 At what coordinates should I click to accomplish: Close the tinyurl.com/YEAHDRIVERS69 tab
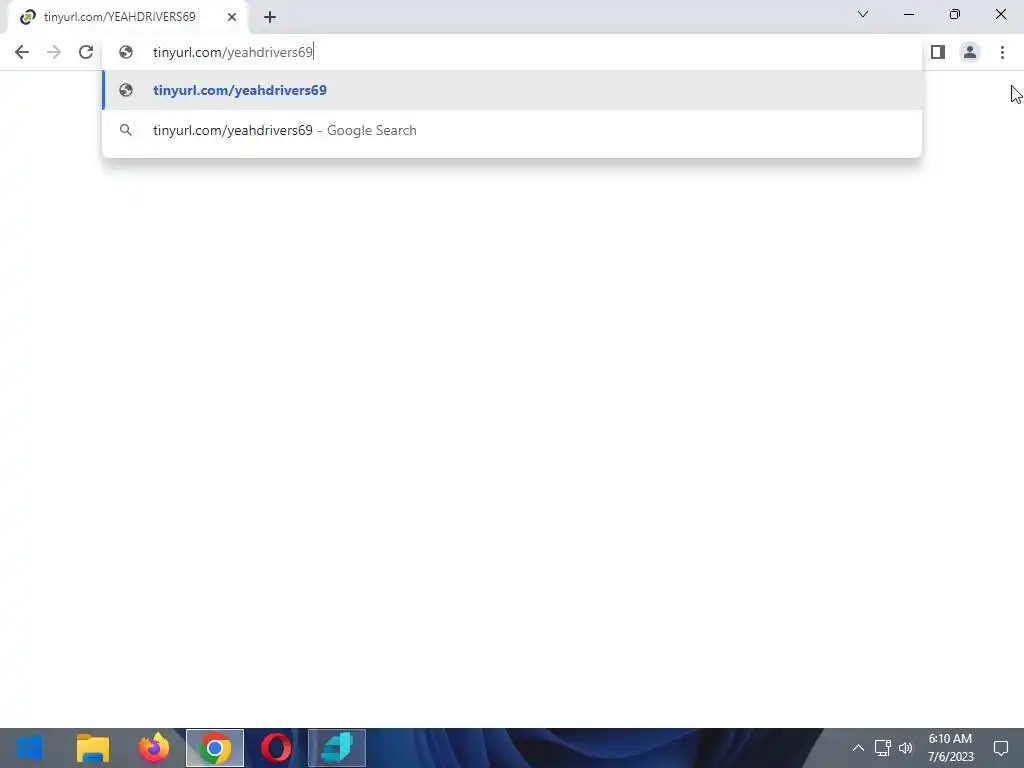(232, 17)
